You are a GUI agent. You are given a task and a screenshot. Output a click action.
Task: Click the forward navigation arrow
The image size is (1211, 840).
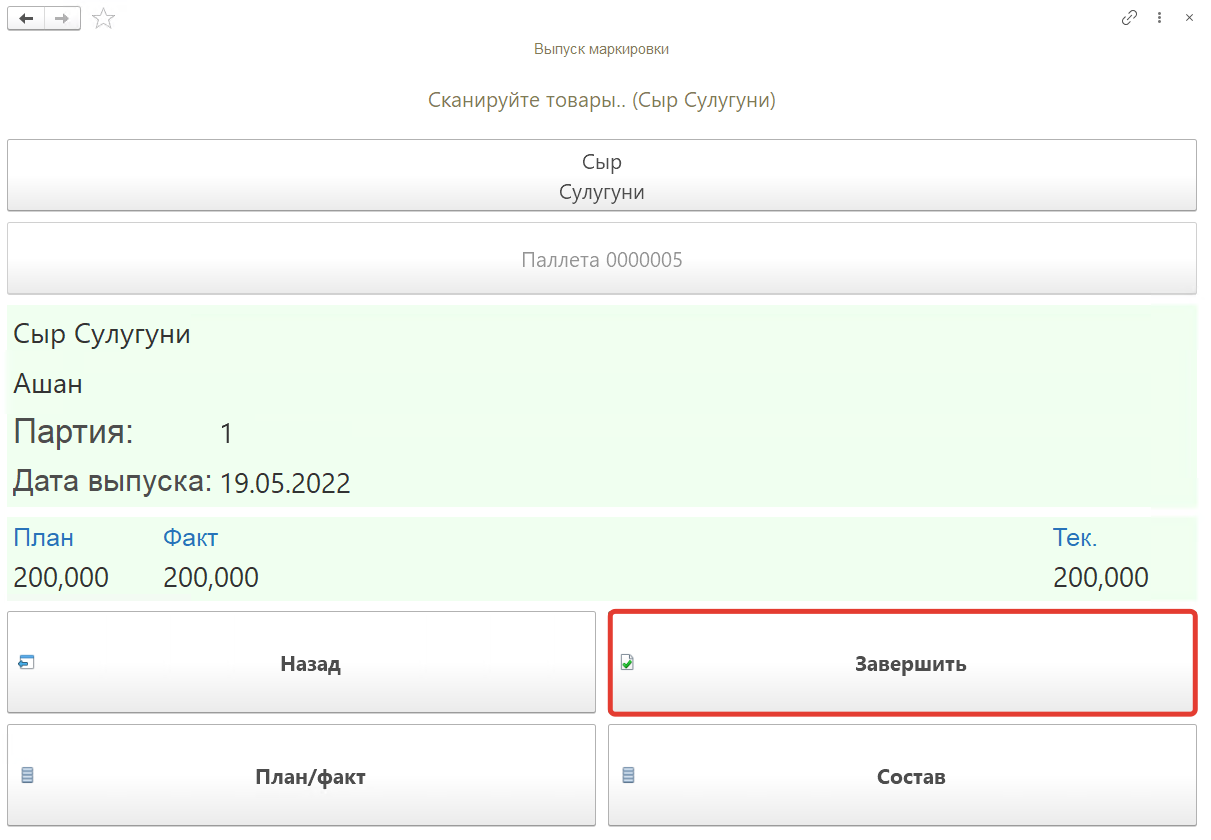[62, 18]
